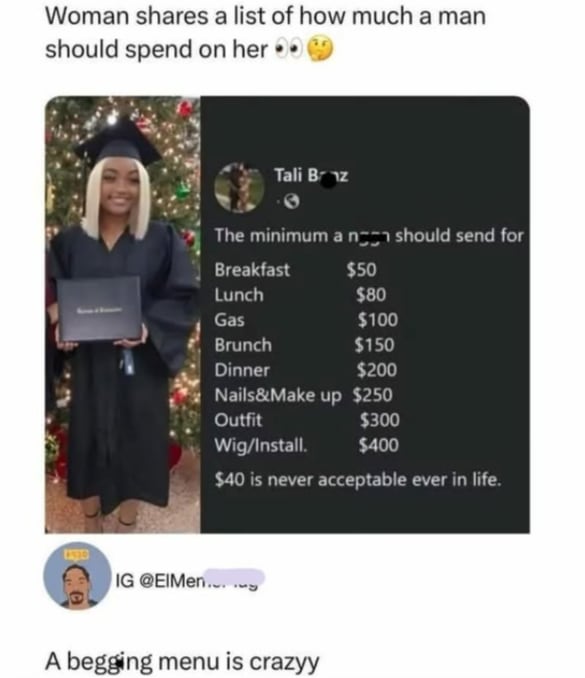The height and width of the screenshot is (678, 585).
Task: Open the Tali profile name link
Action: [311, 176]
